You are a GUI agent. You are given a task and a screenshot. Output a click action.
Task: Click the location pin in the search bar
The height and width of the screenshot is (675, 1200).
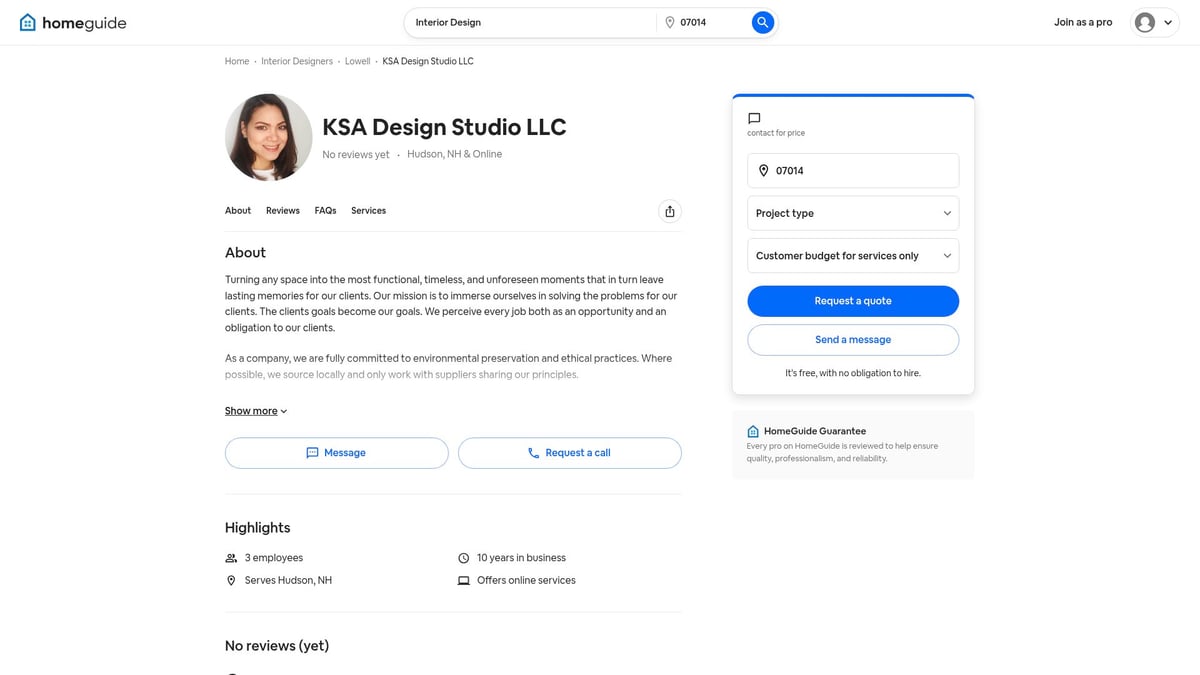(670, 22)
